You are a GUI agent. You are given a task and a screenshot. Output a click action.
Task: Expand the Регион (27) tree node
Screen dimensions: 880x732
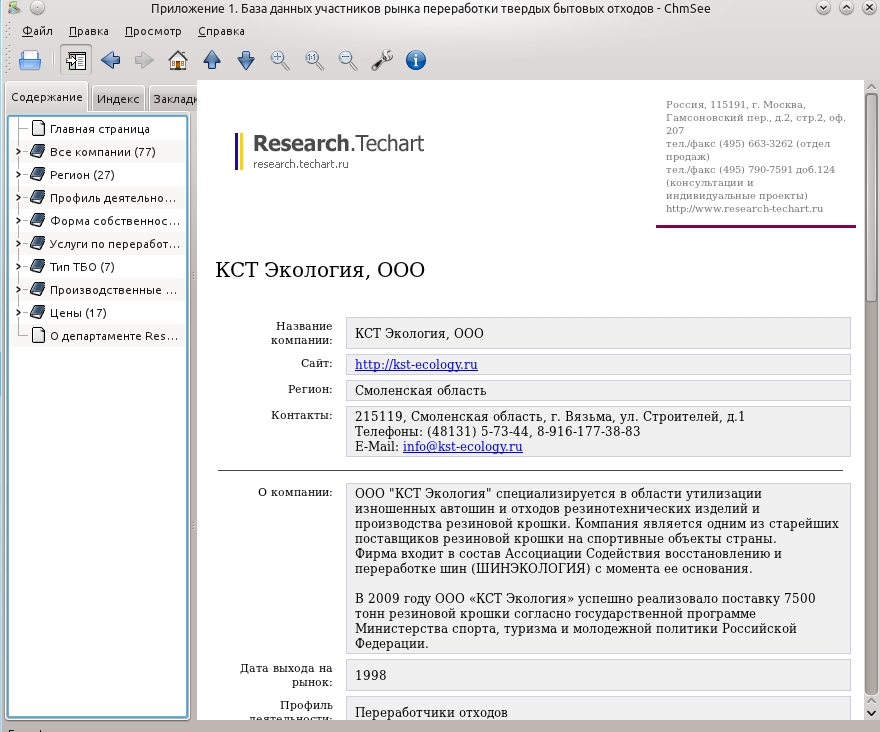(x=19, y=175)
